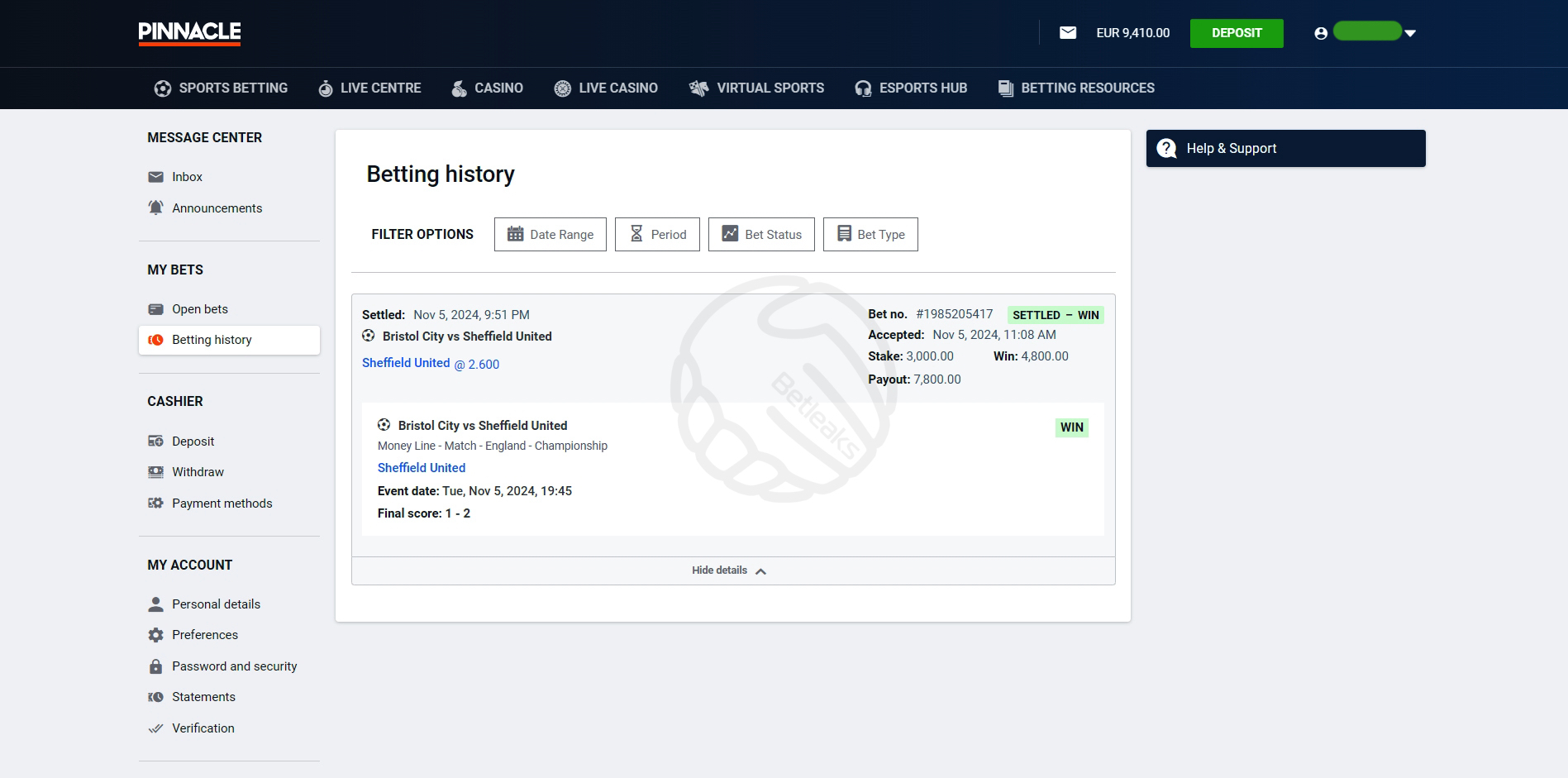
Task: Click the Betting history page heading
Action: pos(441,174)
